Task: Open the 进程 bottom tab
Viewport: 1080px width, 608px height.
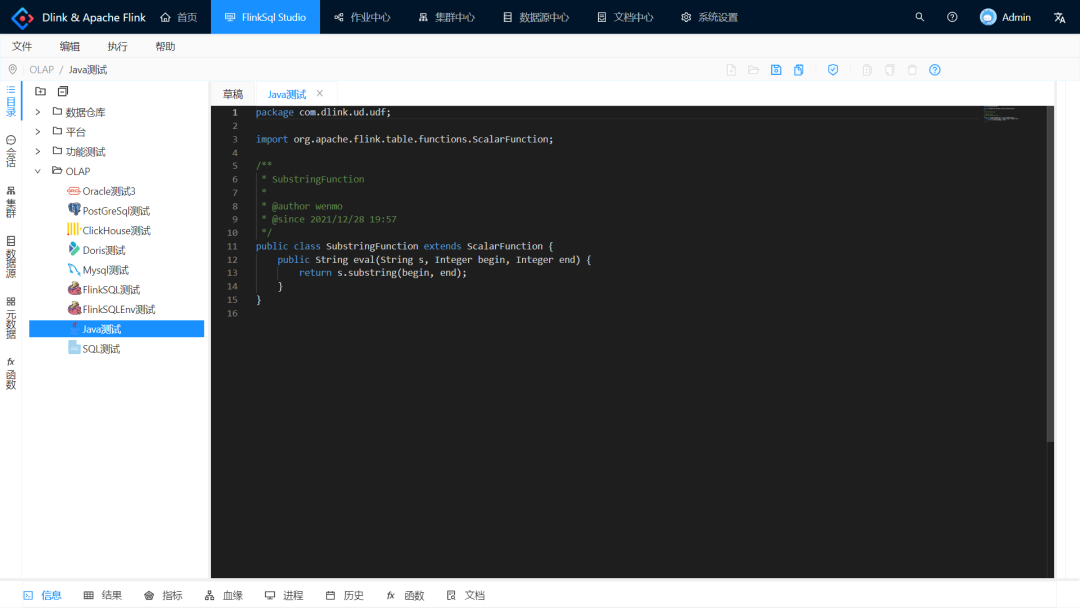Action: [284, 596]
